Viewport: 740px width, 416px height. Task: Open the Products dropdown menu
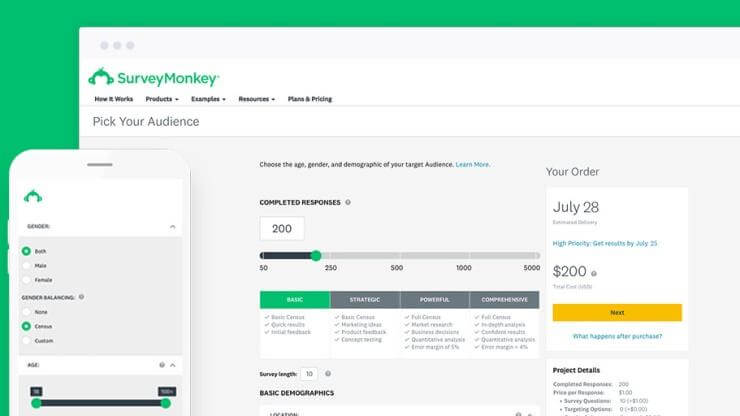[162, 99]
